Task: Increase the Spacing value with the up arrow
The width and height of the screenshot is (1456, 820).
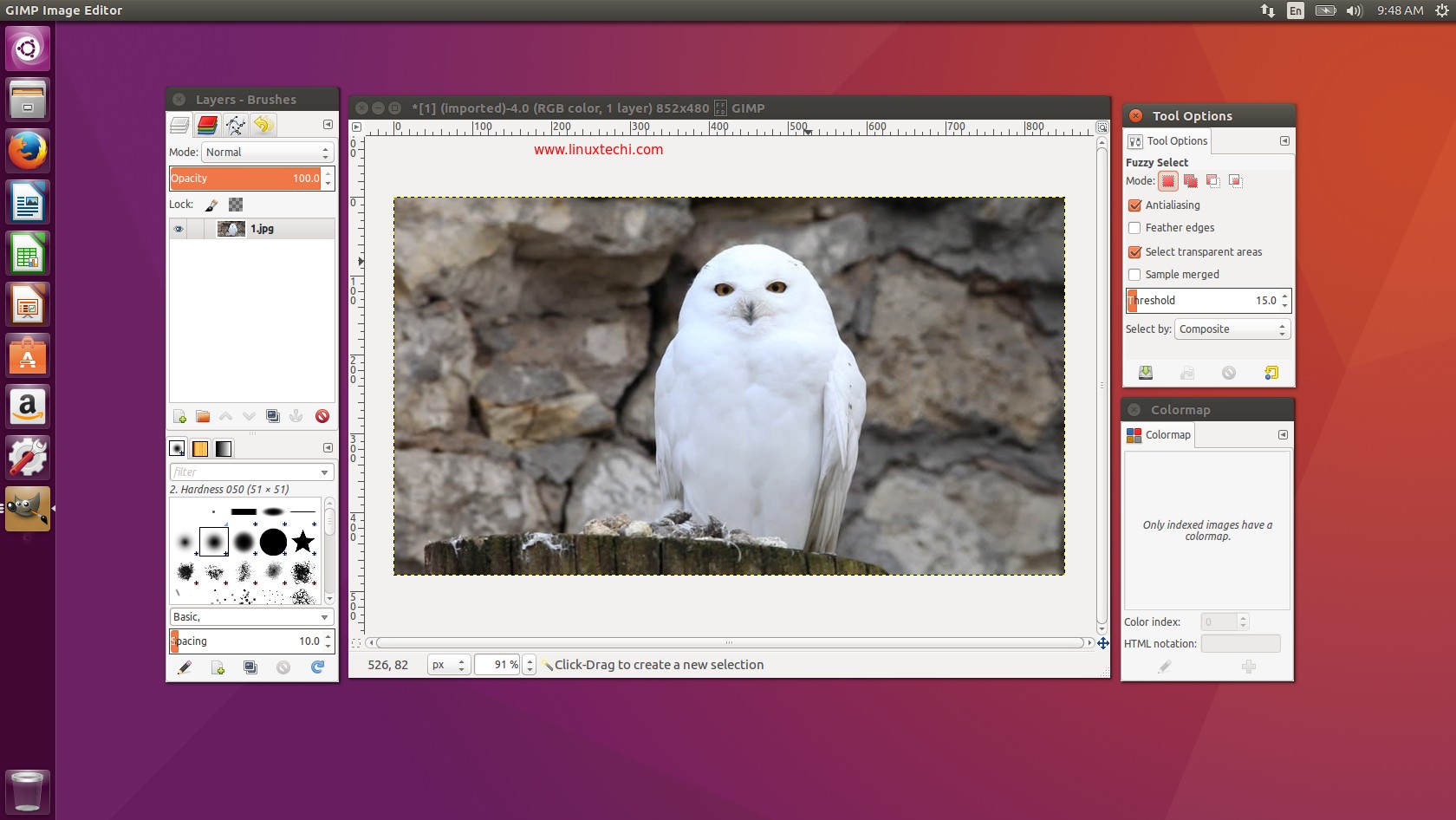Action: pos(328,637)
